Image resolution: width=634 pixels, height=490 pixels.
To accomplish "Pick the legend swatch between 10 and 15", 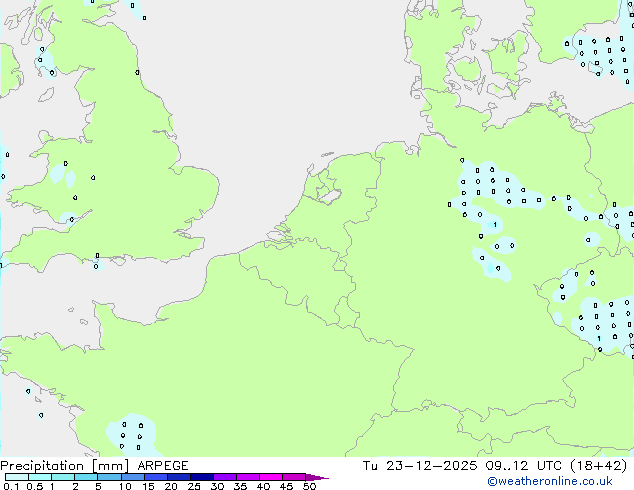I will click(x=135, y=478).
